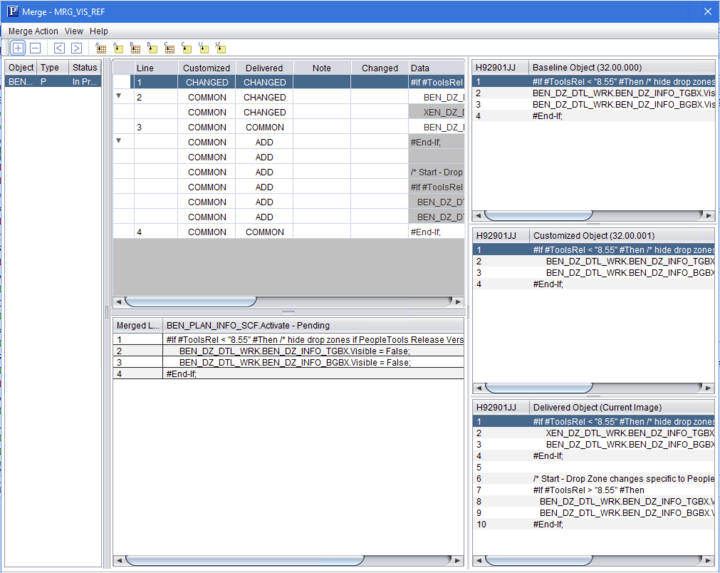Click the merged pane horizontal scrollbar thumb

tap(245, 560)
